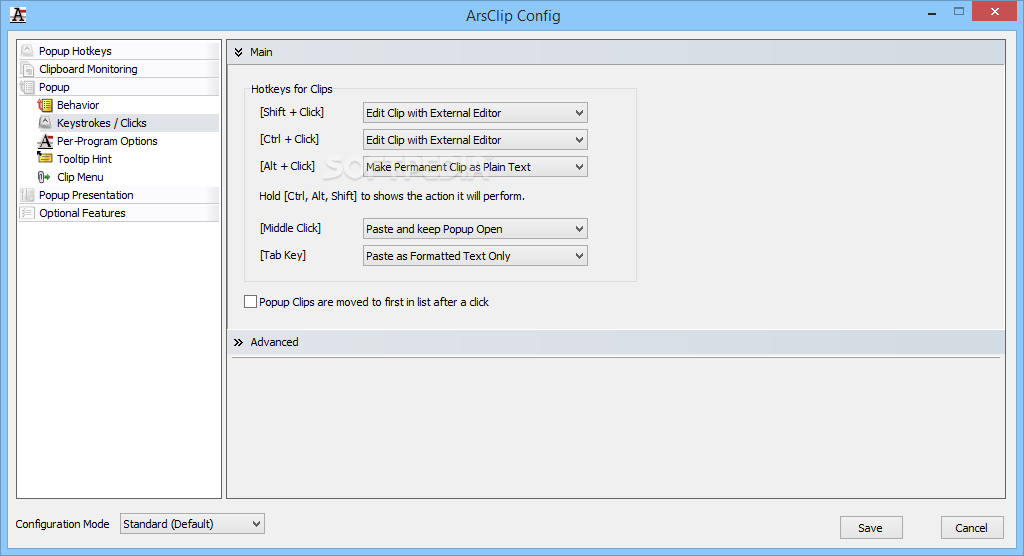Expand the Advanced section
Viewport: 1024px width, 556px height.
pyautogui.click(x=616, y=342)
